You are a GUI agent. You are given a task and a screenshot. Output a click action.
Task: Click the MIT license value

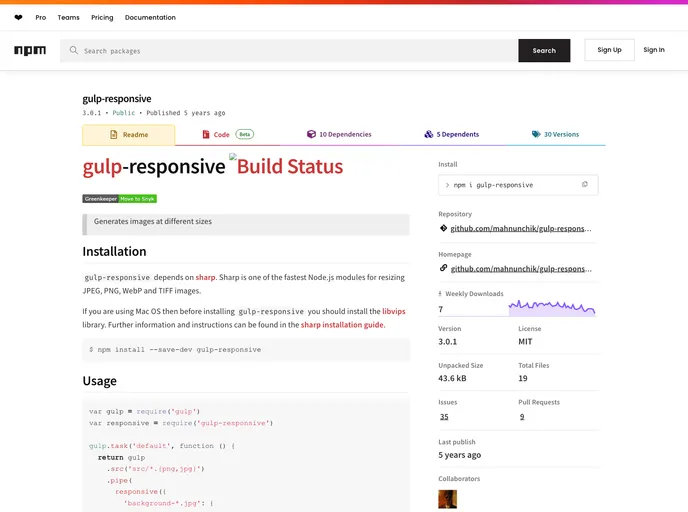point(525,341)
